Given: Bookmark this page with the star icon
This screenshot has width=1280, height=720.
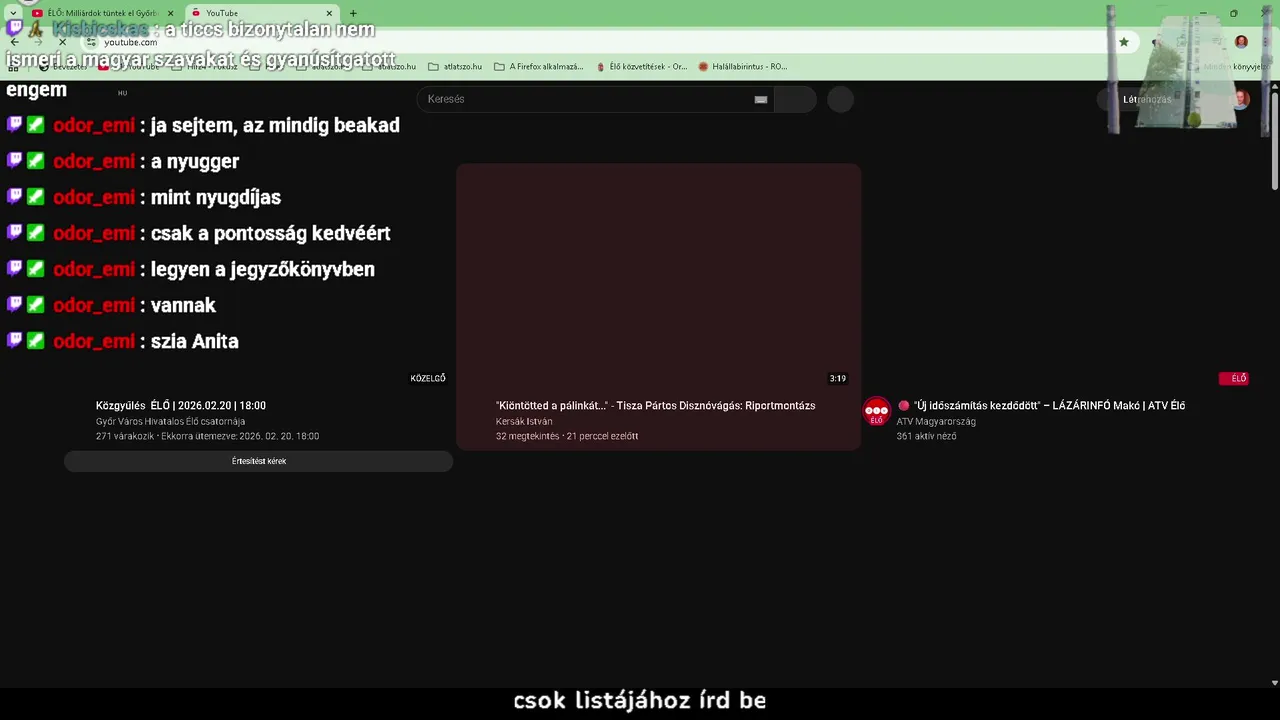Looking at the screenshot, I should click(1124, 42).
